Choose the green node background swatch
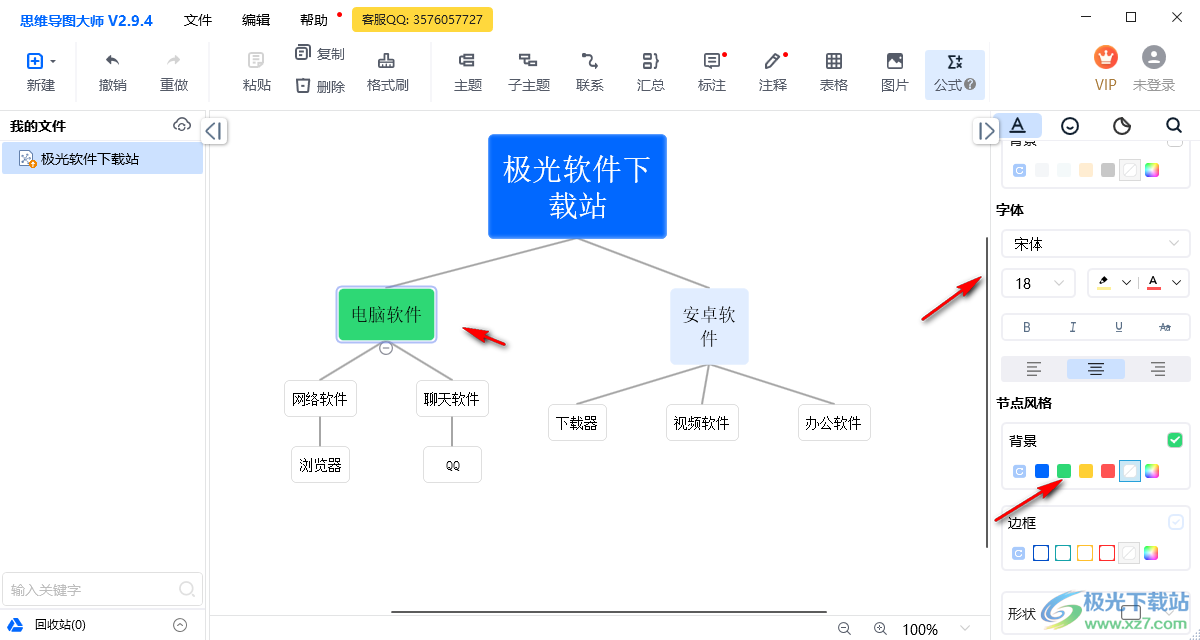1200x640 pixels. point(1064,471)
